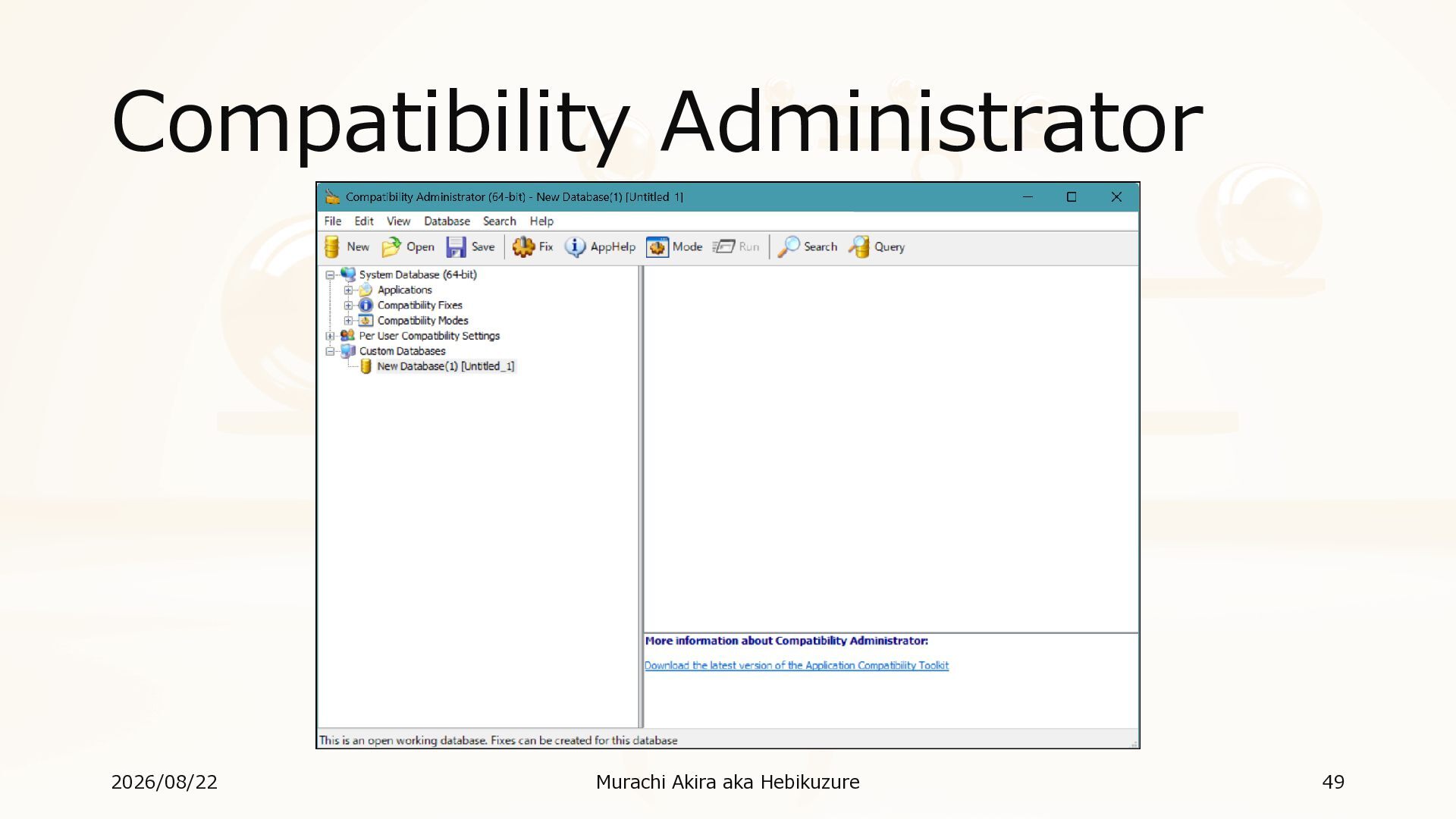Image resolution: width=1456 pixels, height=819 pixels.
Task: Launch Search with the magnifier icon
Action: (788, 247)
